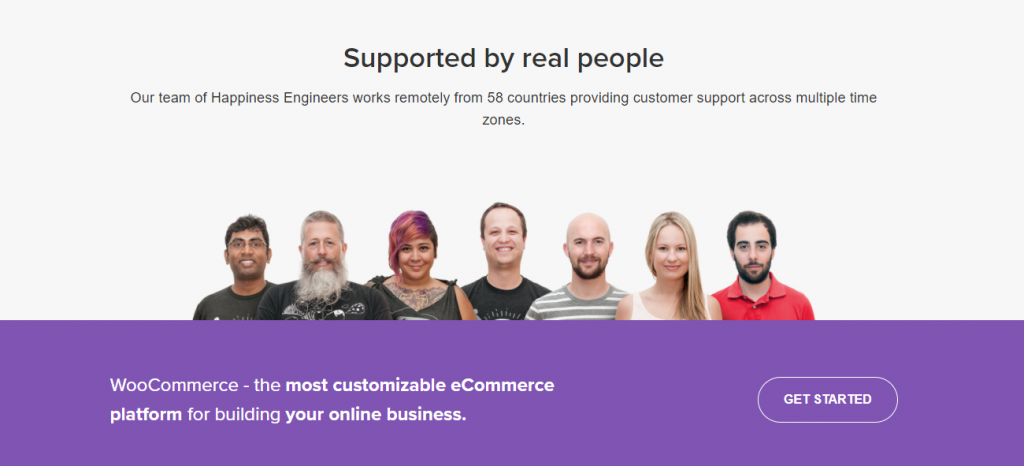Click the GET STARTED button
Viewport: 1024px width, 466px height.
tap(827, 399)
